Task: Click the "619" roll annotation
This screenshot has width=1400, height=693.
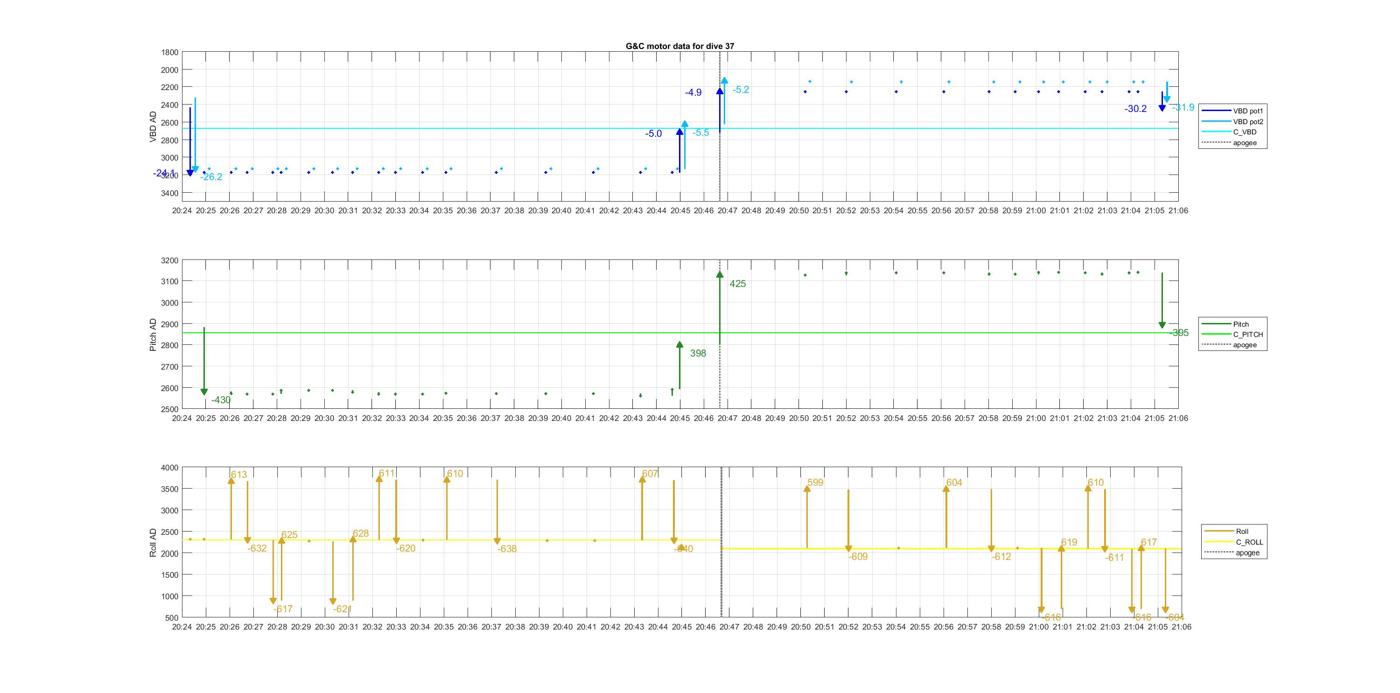Action: (1069, 542)
